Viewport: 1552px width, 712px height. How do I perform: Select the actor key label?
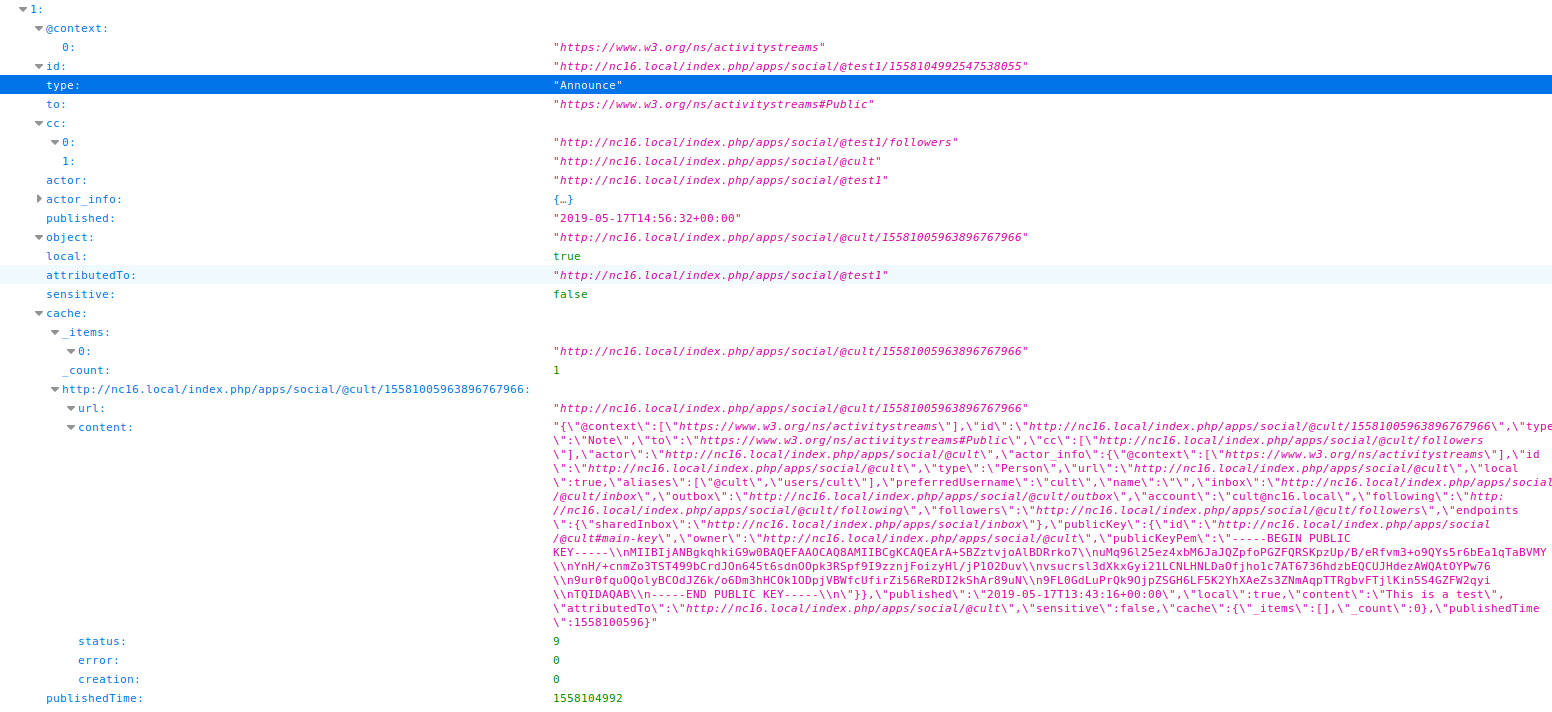(x=67, y=180)
